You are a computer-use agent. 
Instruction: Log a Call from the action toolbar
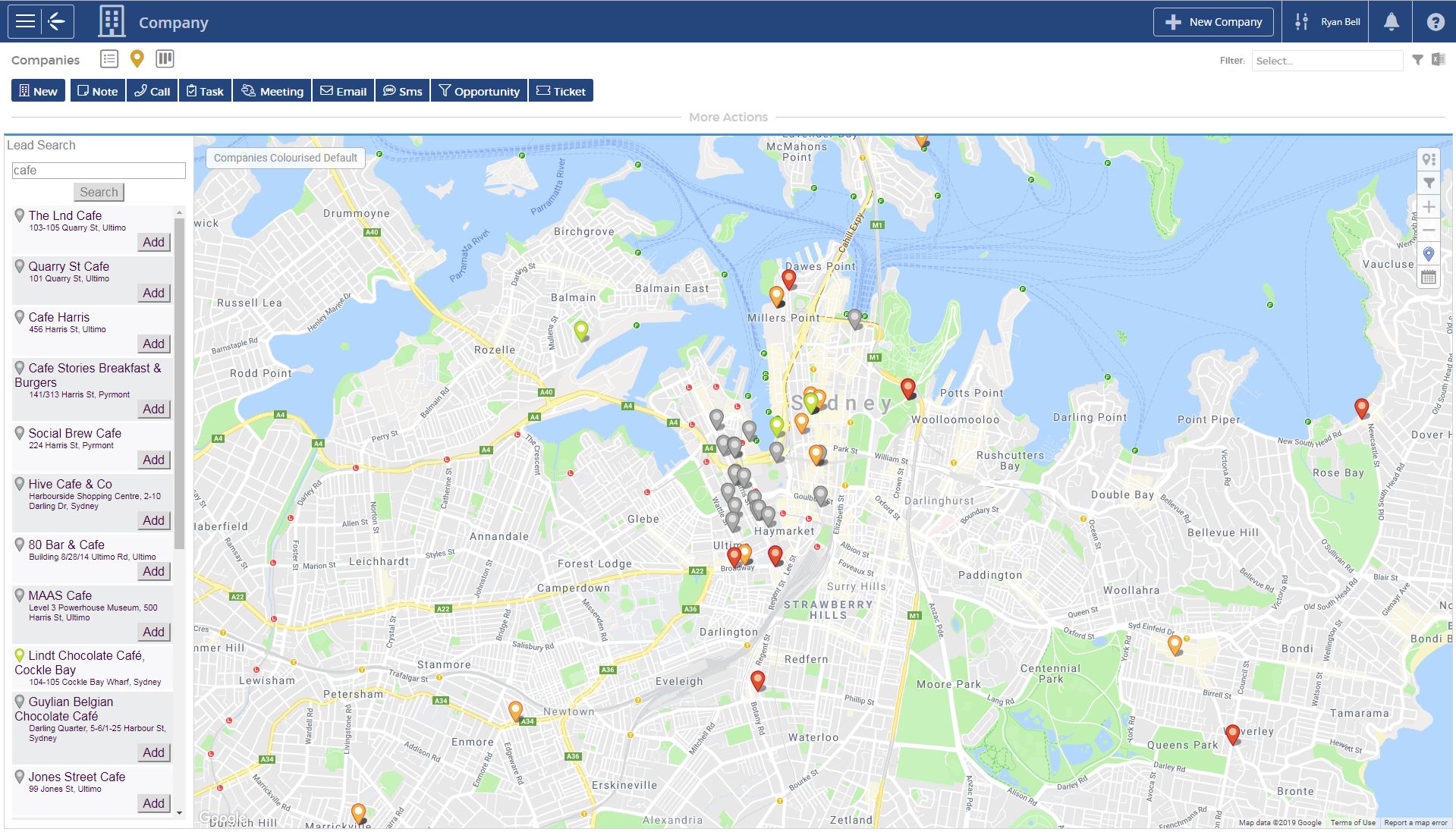click(152, 91)
